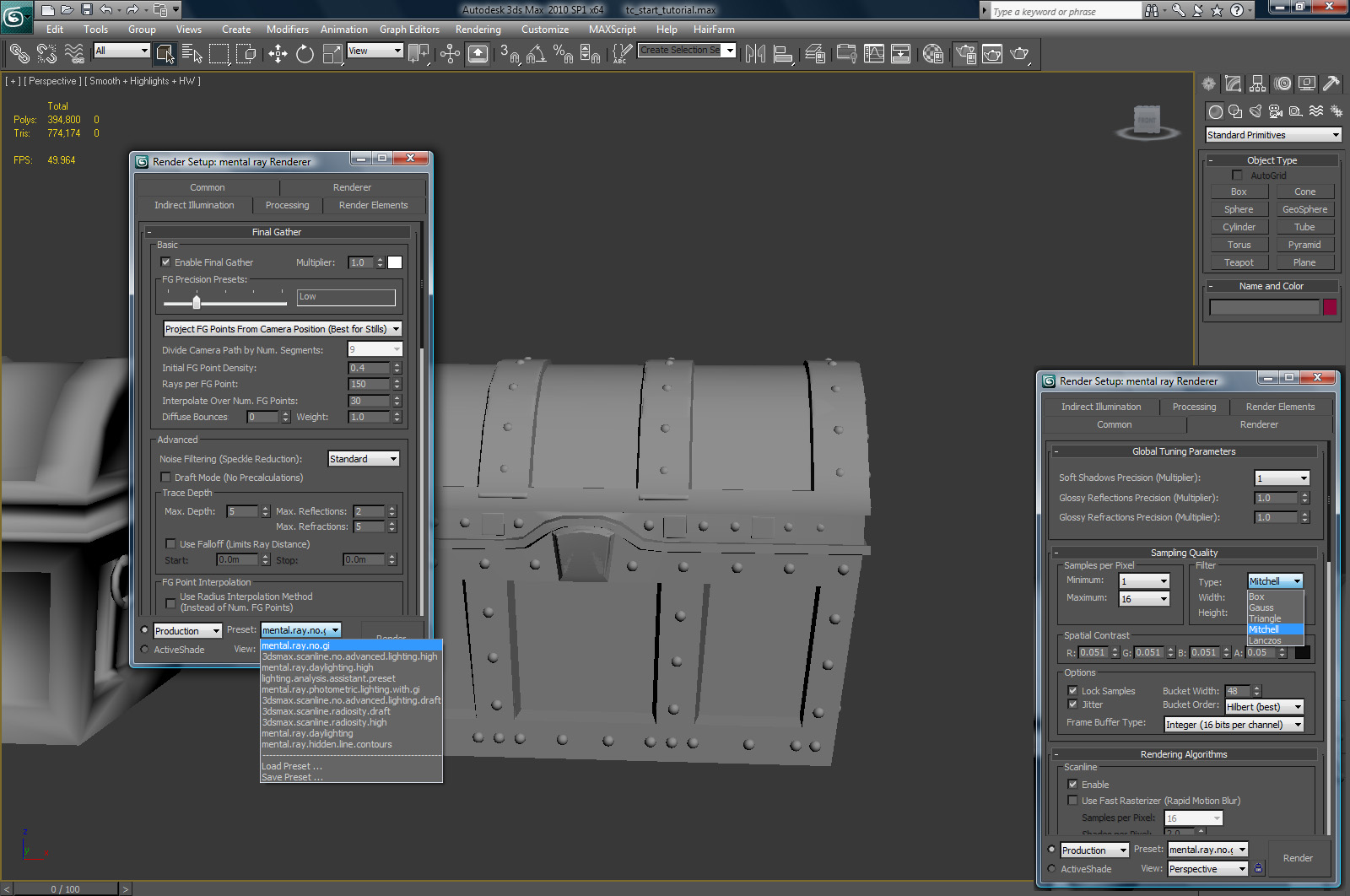
Task: Select the Lights creation category
Action: pos(1255,111)
